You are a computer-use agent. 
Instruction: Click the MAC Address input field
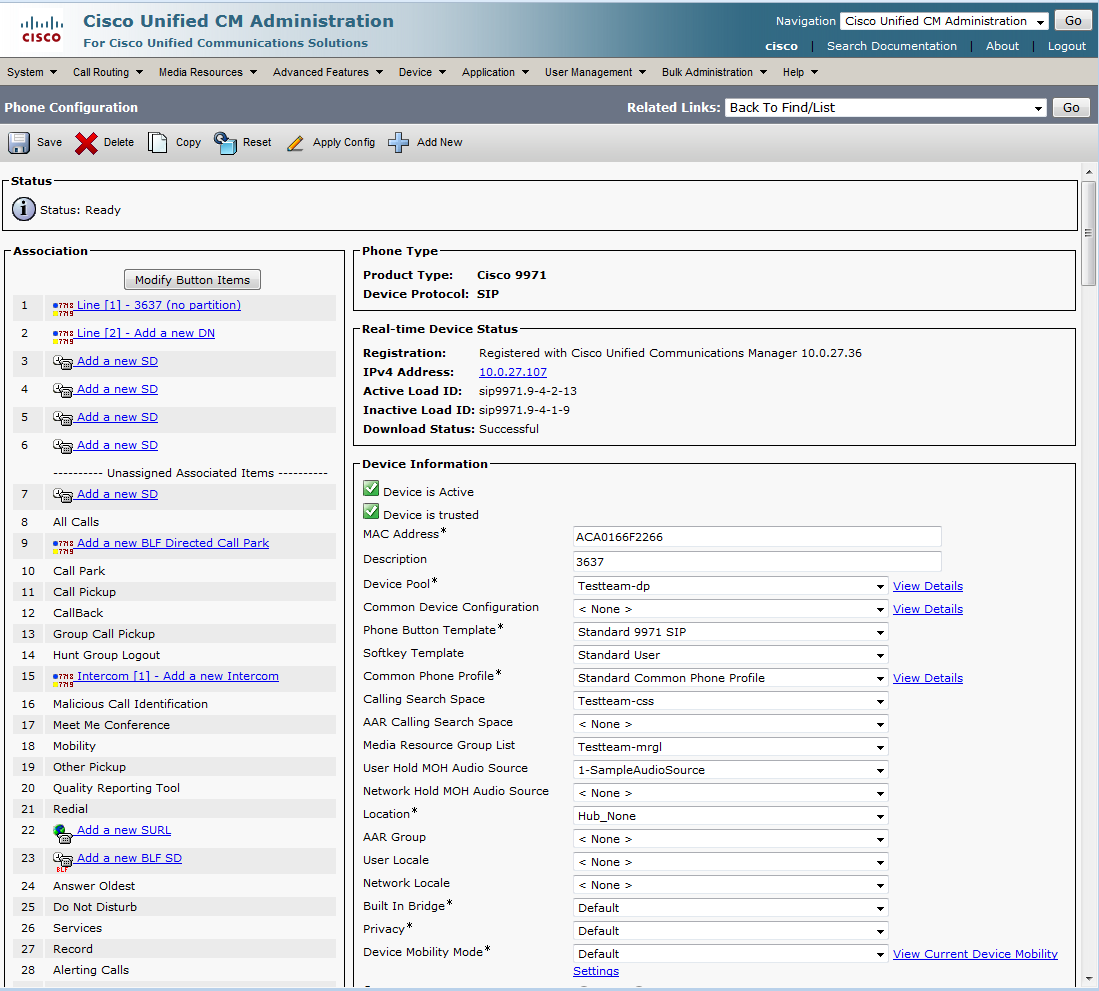(757, 537)
